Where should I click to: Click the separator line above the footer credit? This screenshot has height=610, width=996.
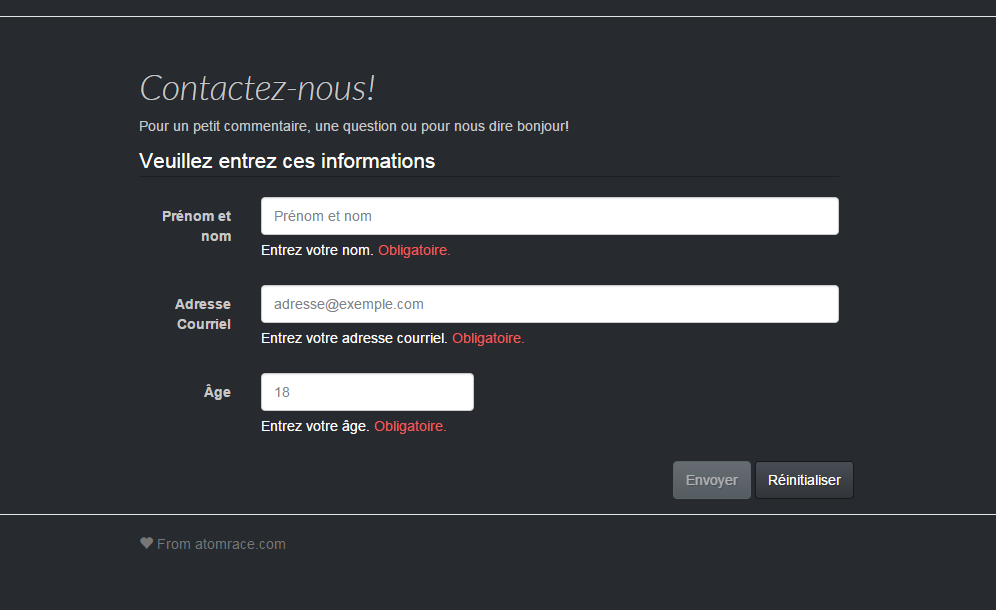pyautogui.click(x=498, y=514)
